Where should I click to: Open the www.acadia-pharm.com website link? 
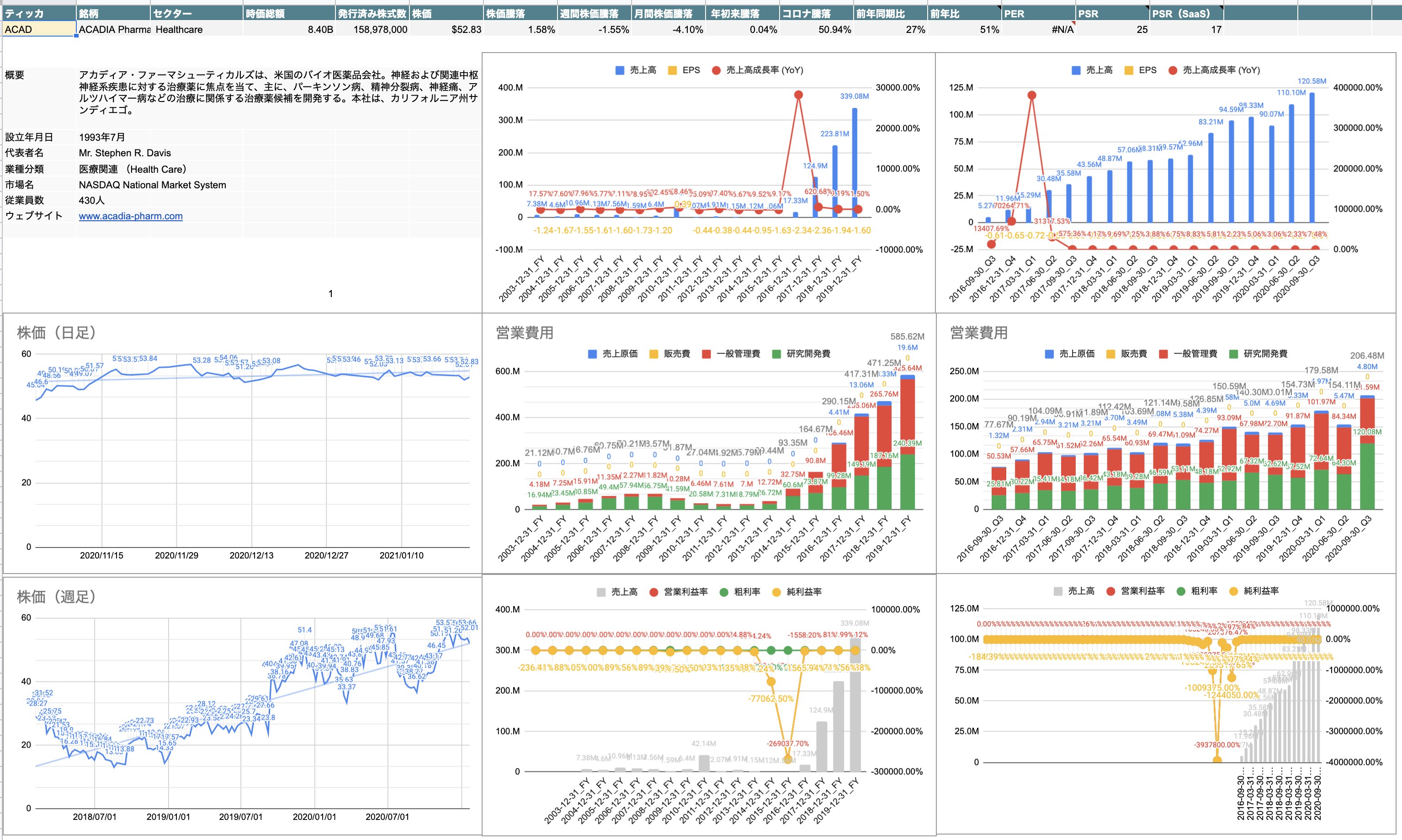(x=131, y=216)
